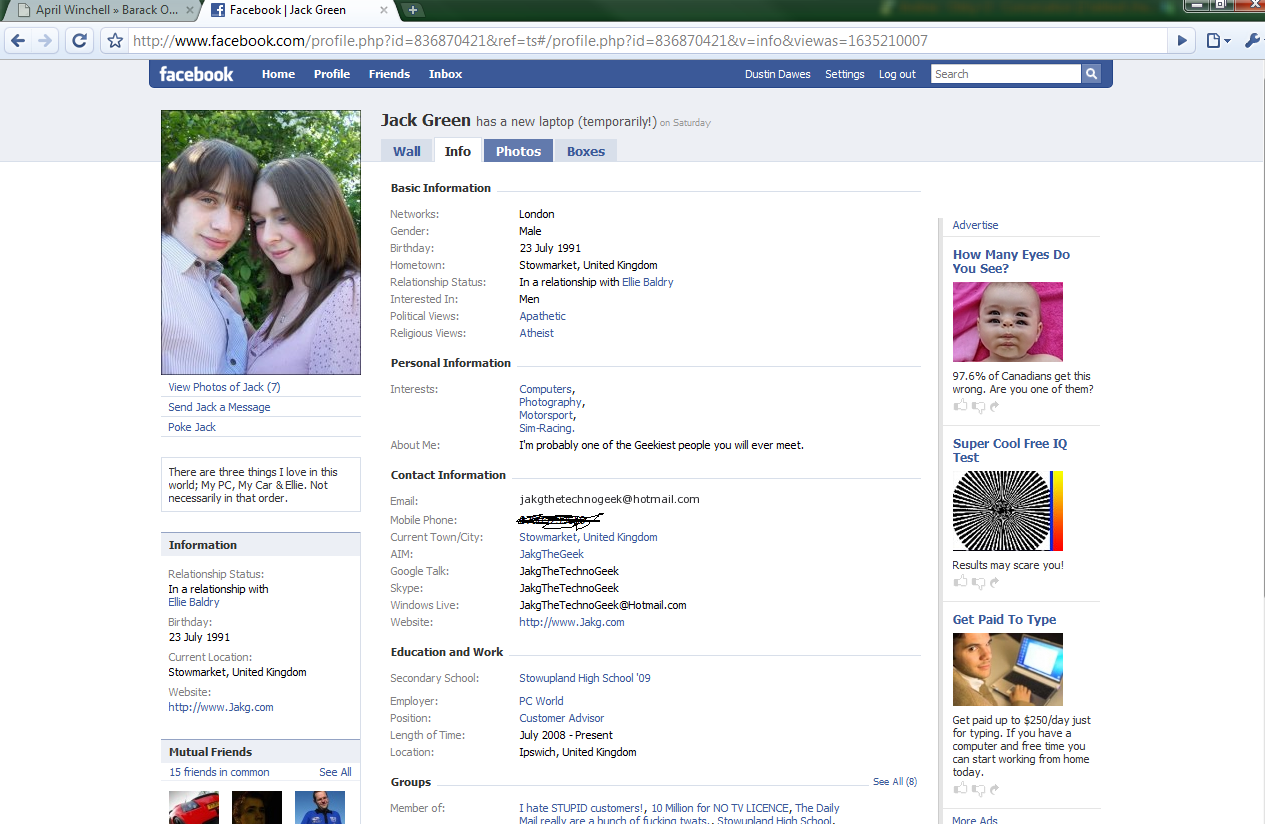The image size is (1265, 824).
Task: Click the Log out link
Action: click(897, 74)
